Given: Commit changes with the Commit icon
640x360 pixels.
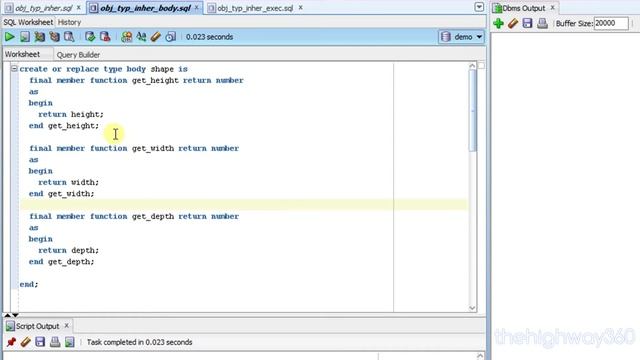Looking at the screenshot, I should [x=90, y=37].
